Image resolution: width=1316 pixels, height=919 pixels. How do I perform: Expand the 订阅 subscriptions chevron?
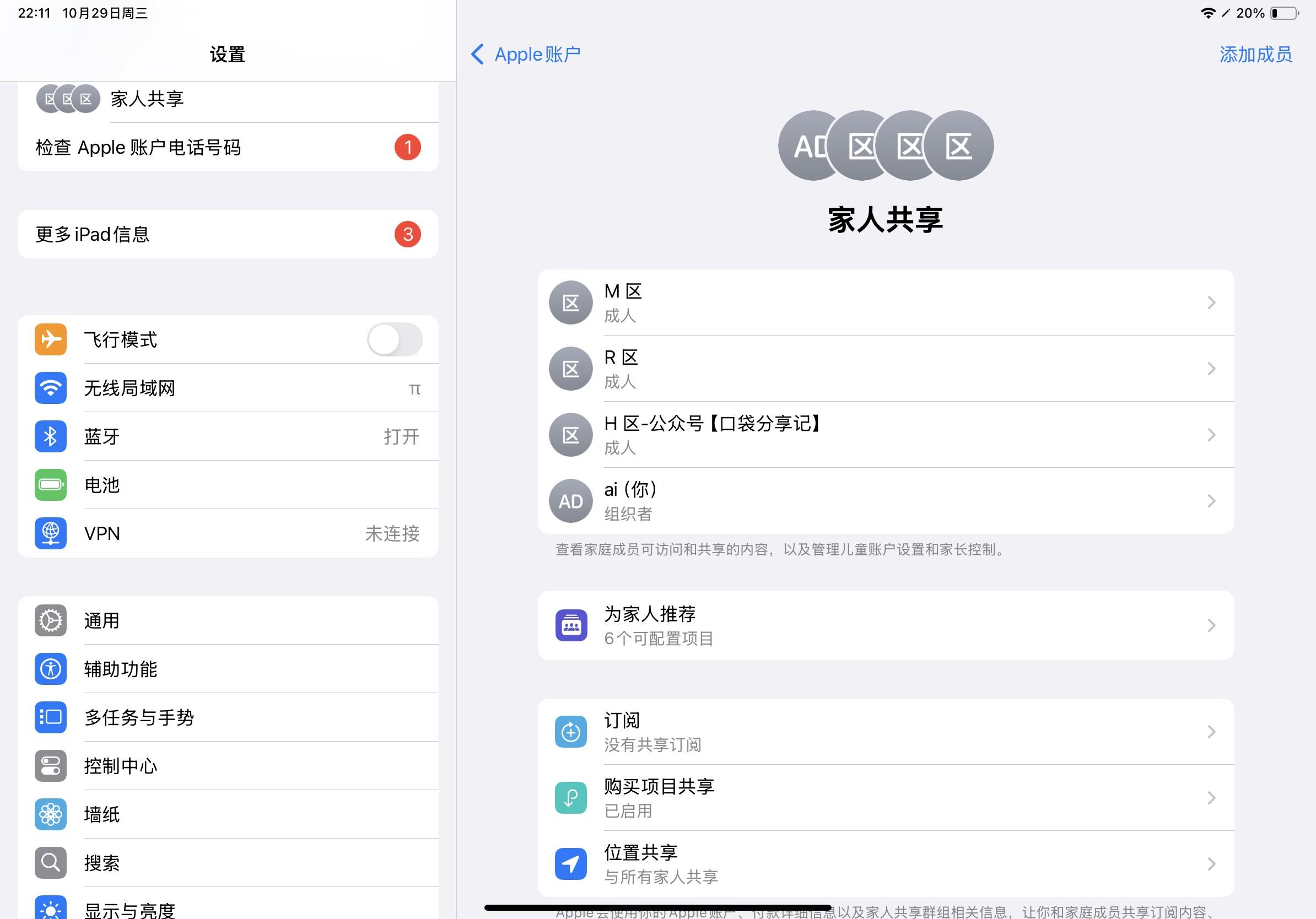(1211, 732)
